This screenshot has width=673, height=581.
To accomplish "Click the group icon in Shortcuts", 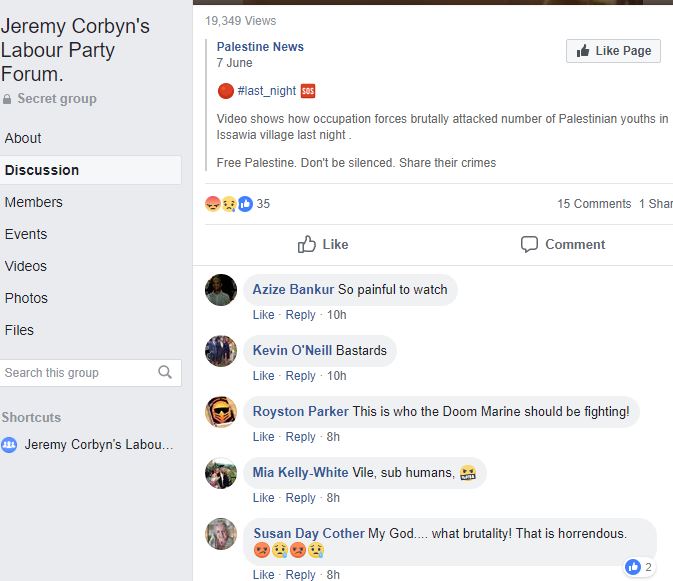I will (x=9, y=445).
